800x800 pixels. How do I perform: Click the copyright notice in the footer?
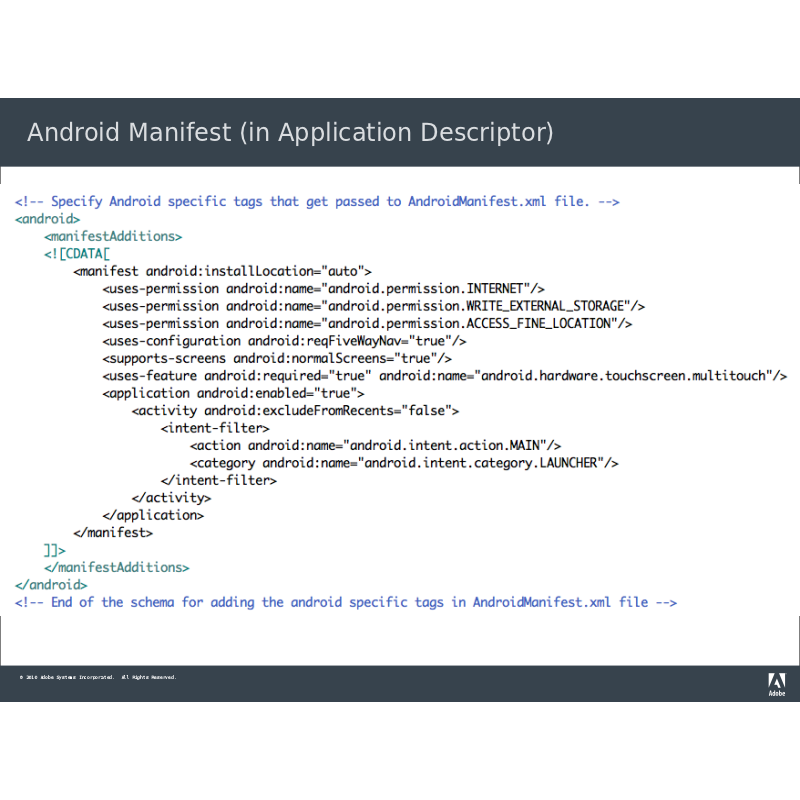(98, 678)
